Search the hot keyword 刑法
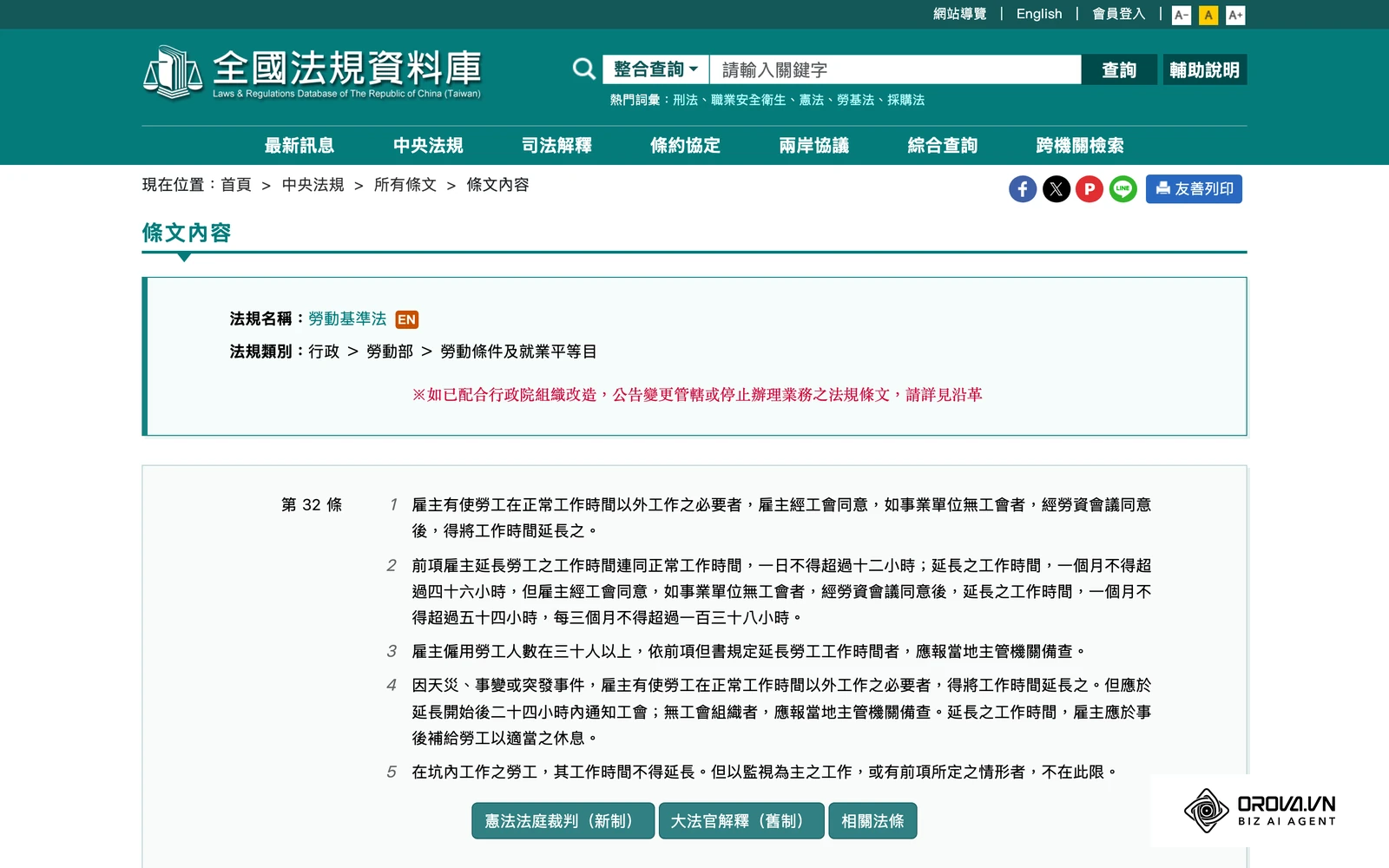Screen dimensions: 1389x868 tap(685, 100)
